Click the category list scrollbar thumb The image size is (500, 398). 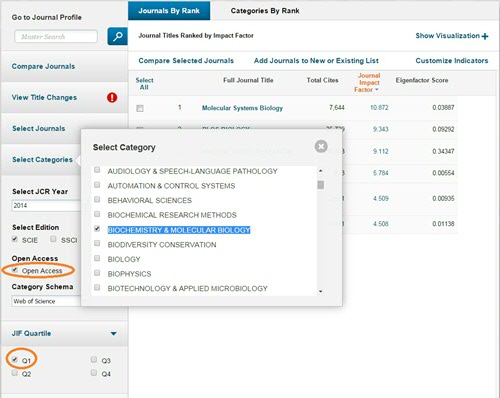click(321, 185)
